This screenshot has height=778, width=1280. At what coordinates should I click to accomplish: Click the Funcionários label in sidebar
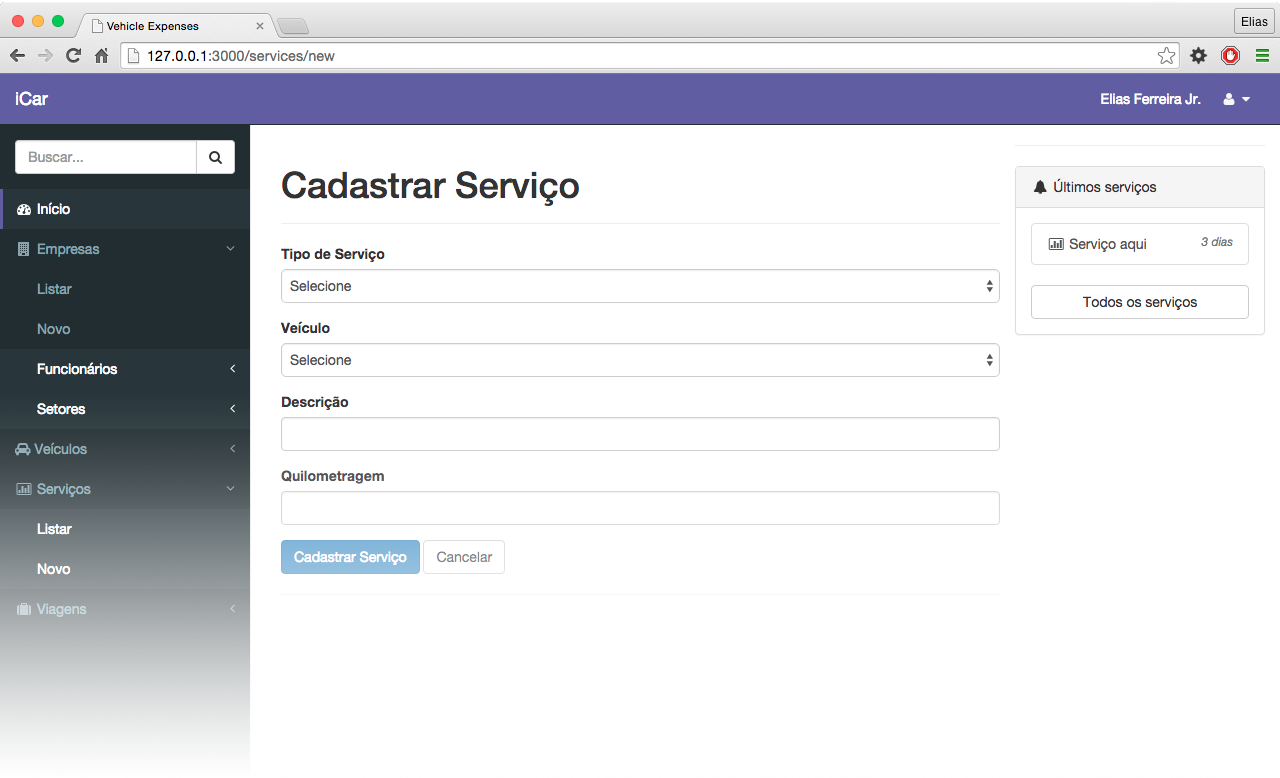point(77,369)
